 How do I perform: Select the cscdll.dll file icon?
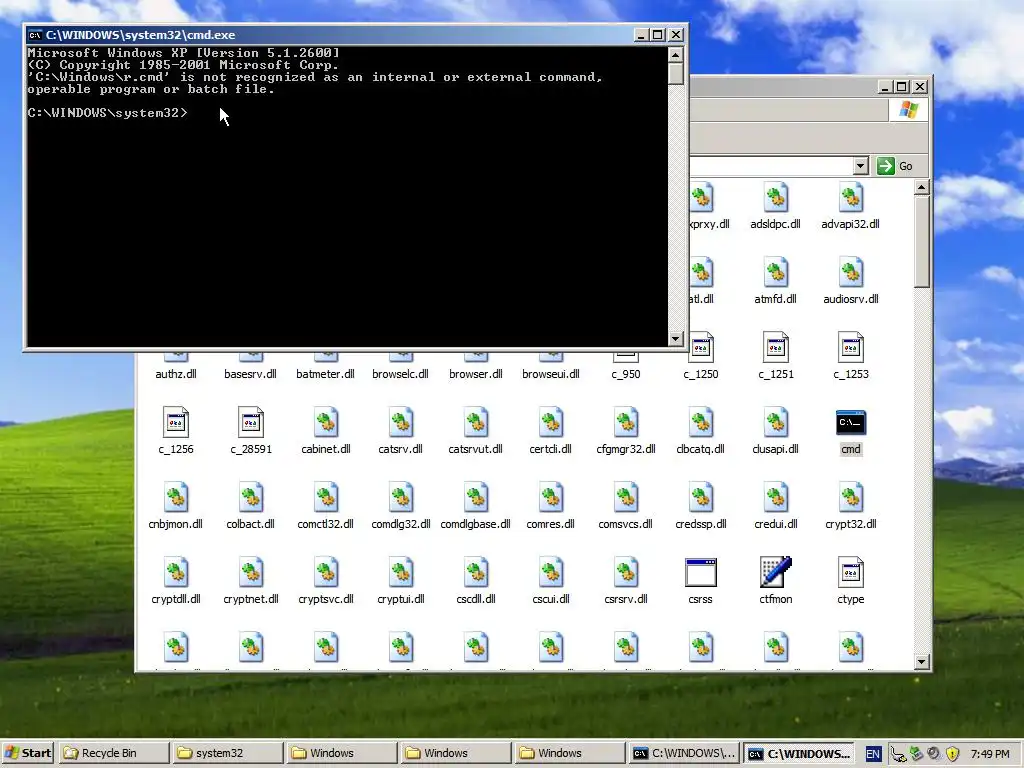click(x=475, y=573)
